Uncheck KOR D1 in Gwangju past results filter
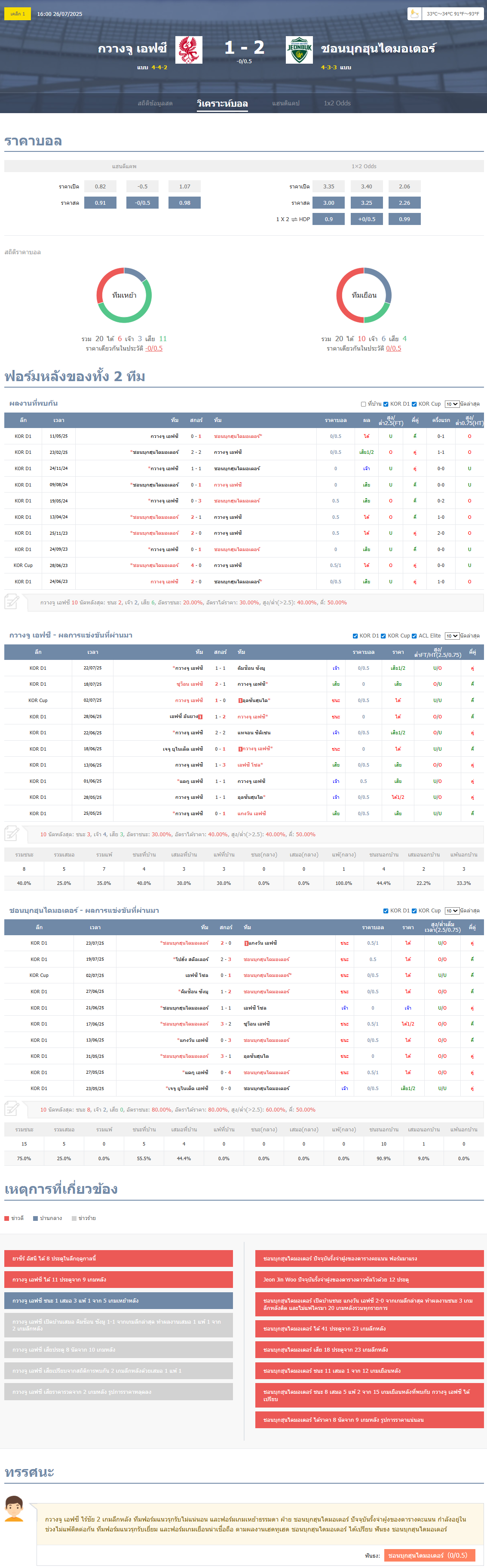This screenshot has height=1568, width=487. pyautogui.click(x=355, y=636)
